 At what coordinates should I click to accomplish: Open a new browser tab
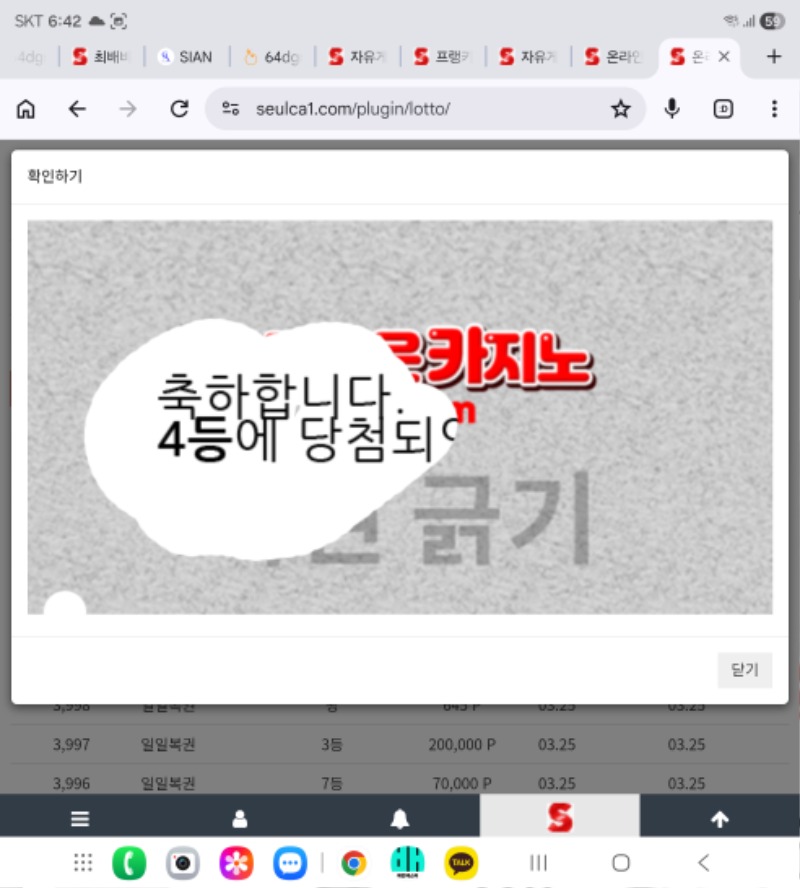coord(773,57)
